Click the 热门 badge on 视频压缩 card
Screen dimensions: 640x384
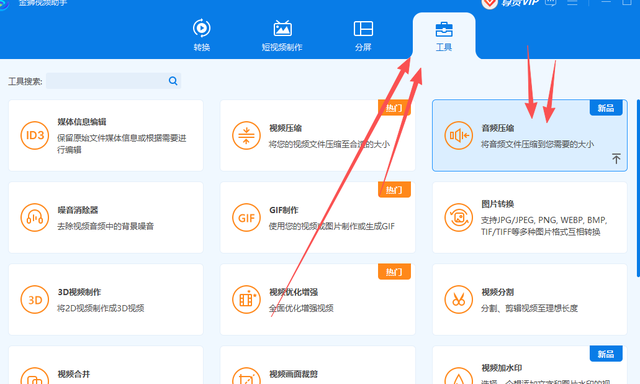[394, 108]
